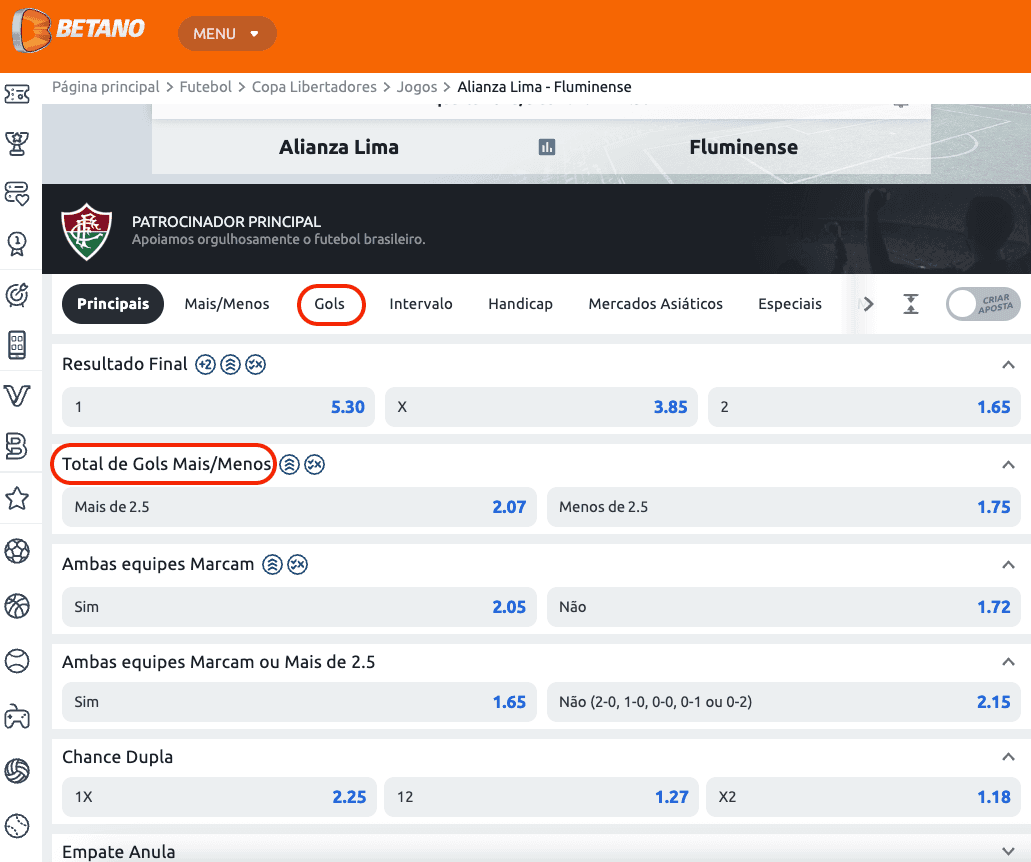1031x862 pixels.
Task: Click stacked-arrows icon beside Ambas equipes Marcam
Action: click(273, 564)
